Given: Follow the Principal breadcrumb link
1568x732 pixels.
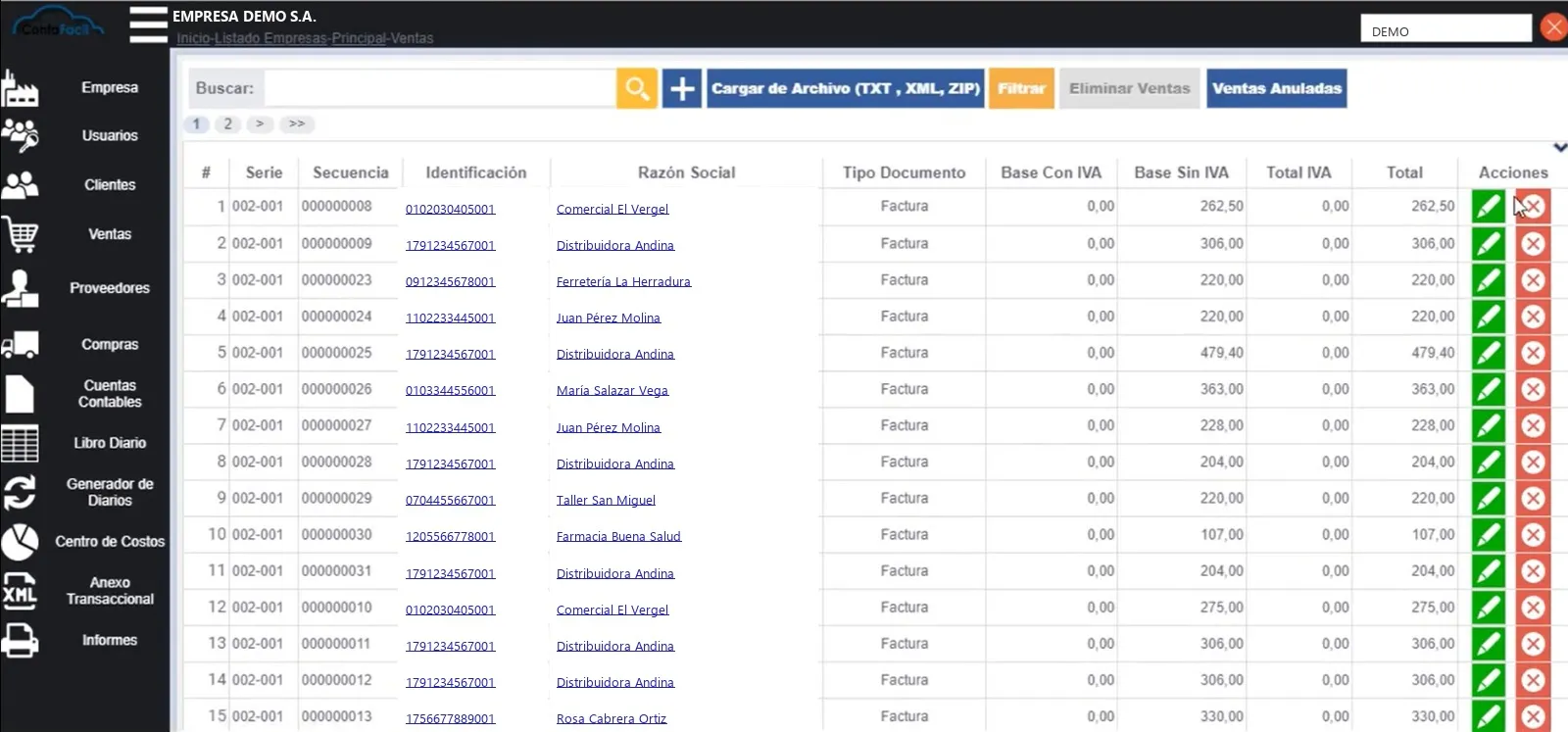Looking at the screenshot, I should coord(359,38).
